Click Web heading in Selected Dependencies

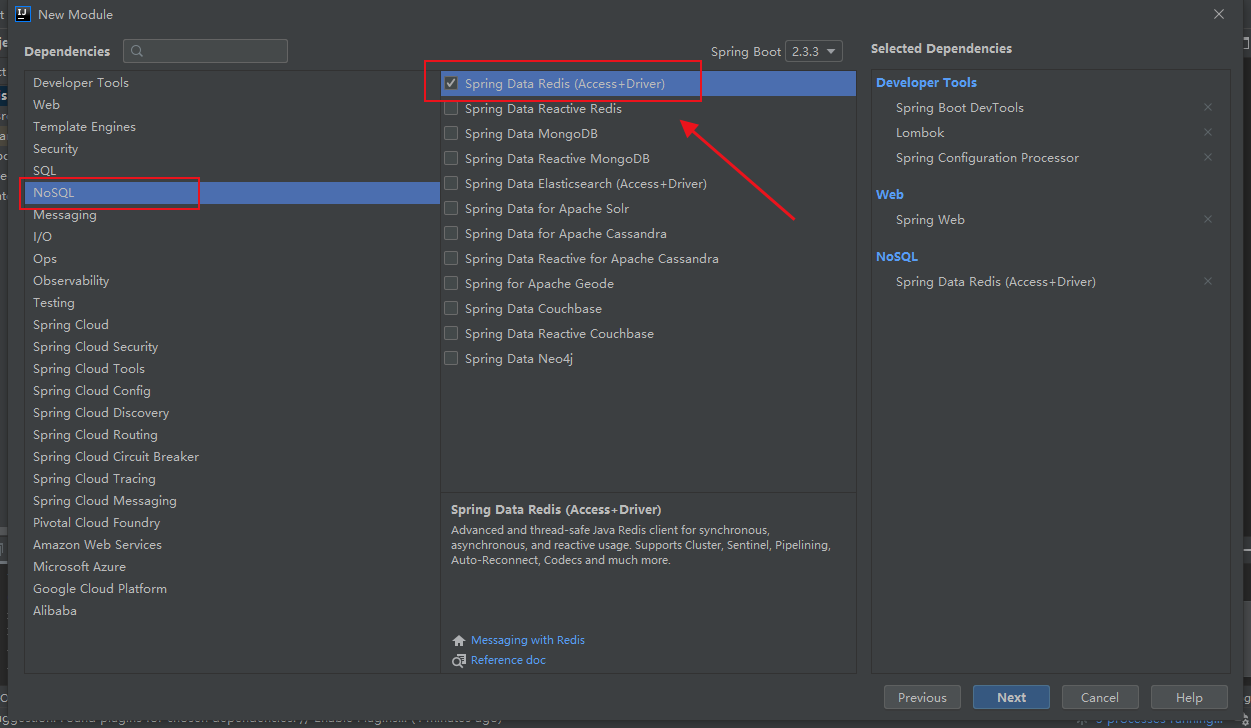pyautogui.click(x=889, y=194)
